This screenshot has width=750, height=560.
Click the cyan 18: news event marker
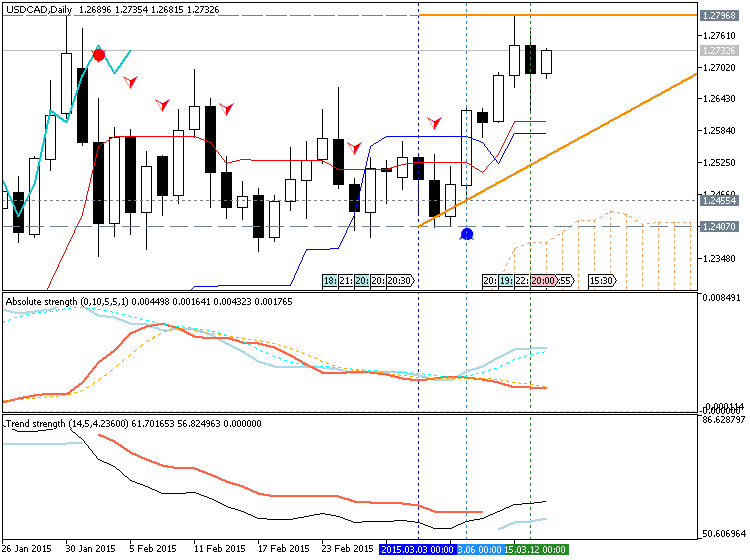pyautogui.click(x=330, y=281)
